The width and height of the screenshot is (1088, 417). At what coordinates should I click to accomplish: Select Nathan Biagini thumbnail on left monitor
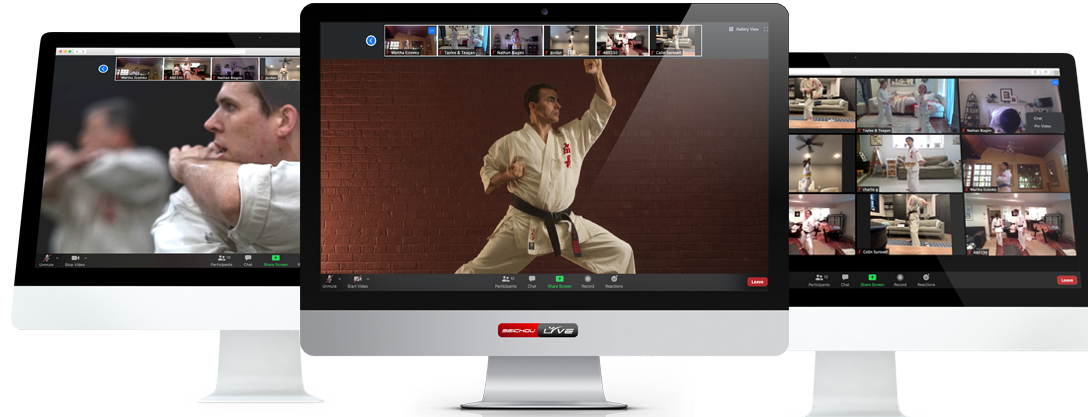point(235,69)
